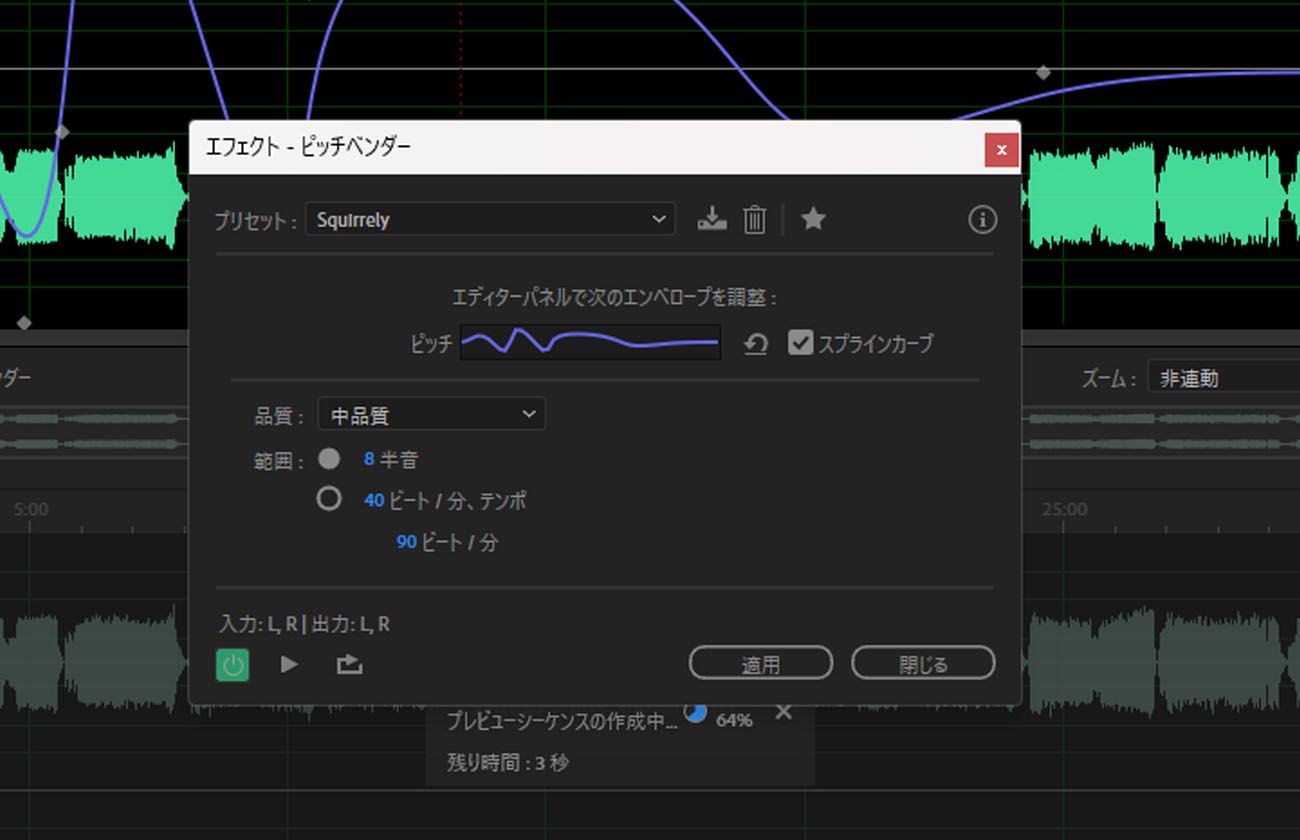The image size is (1300, 840).
Task: Click the 90 beats per minute value
Action: pyautogui.click(x=406, y=542)
